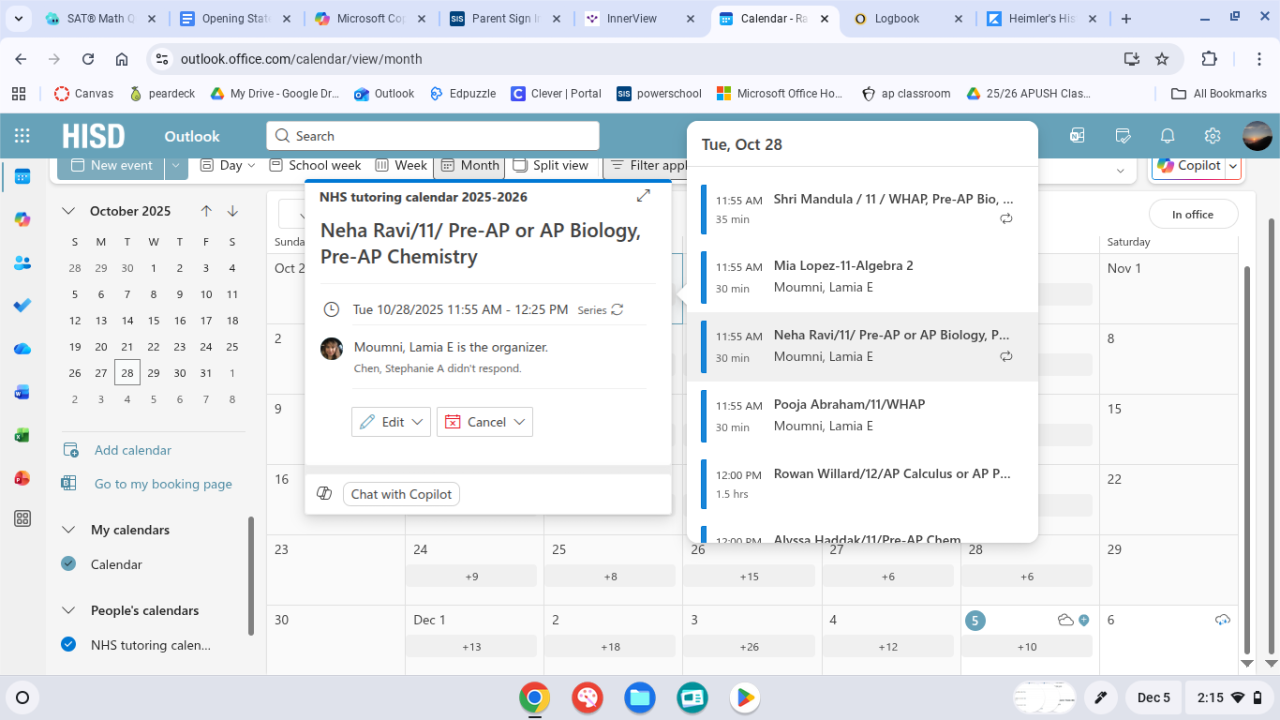This screenshot has width=1280, height=720.
Task: Open the notifications bell
Action: [x=1167, y=136]
